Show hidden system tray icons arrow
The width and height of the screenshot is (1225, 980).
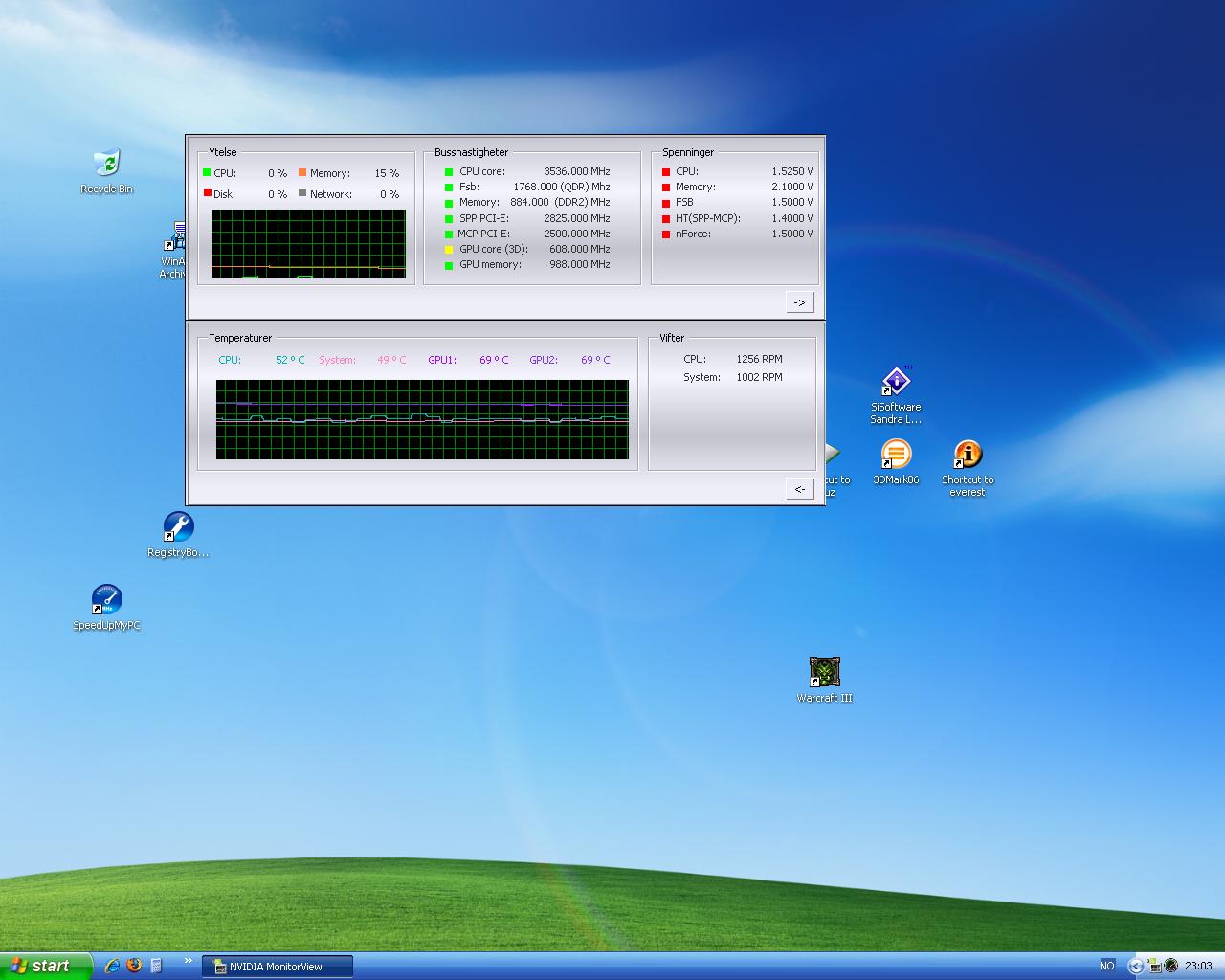(x=1135, y=966)
